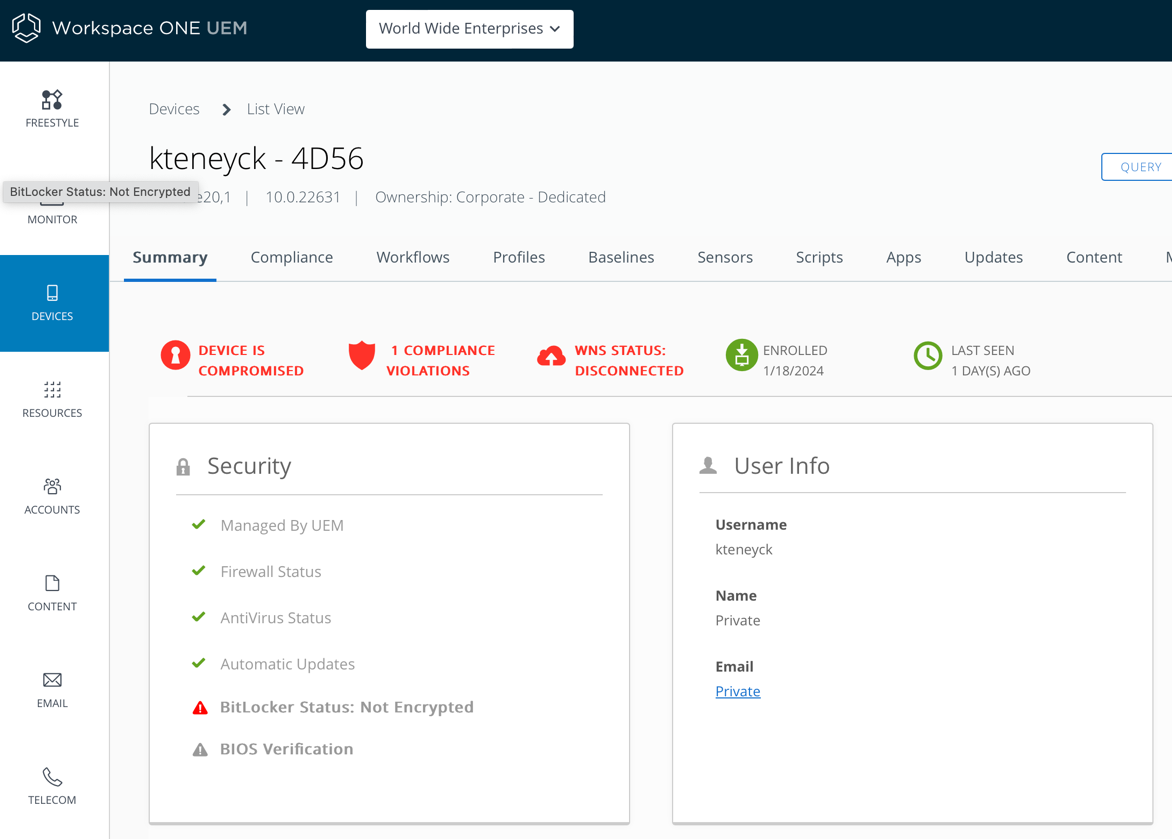
Task: Click the red Device Is Compromised keyhole icon
Action: pos(175,355)
